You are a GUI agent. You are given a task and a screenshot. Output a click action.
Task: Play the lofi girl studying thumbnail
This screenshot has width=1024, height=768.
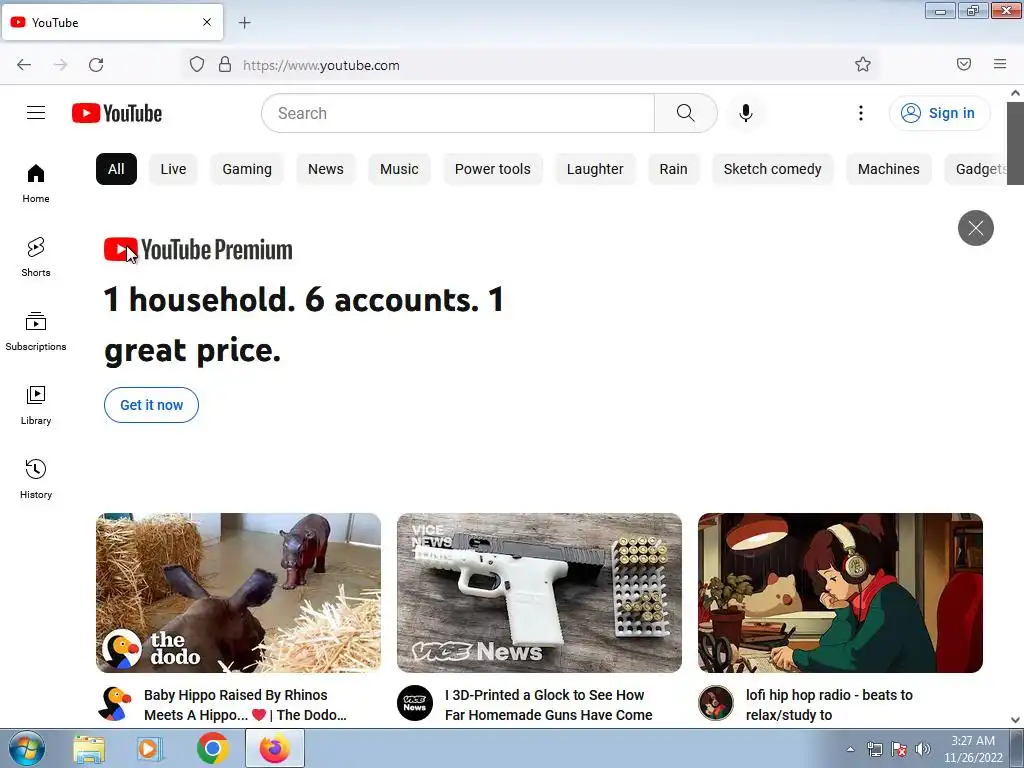(840, 593)
